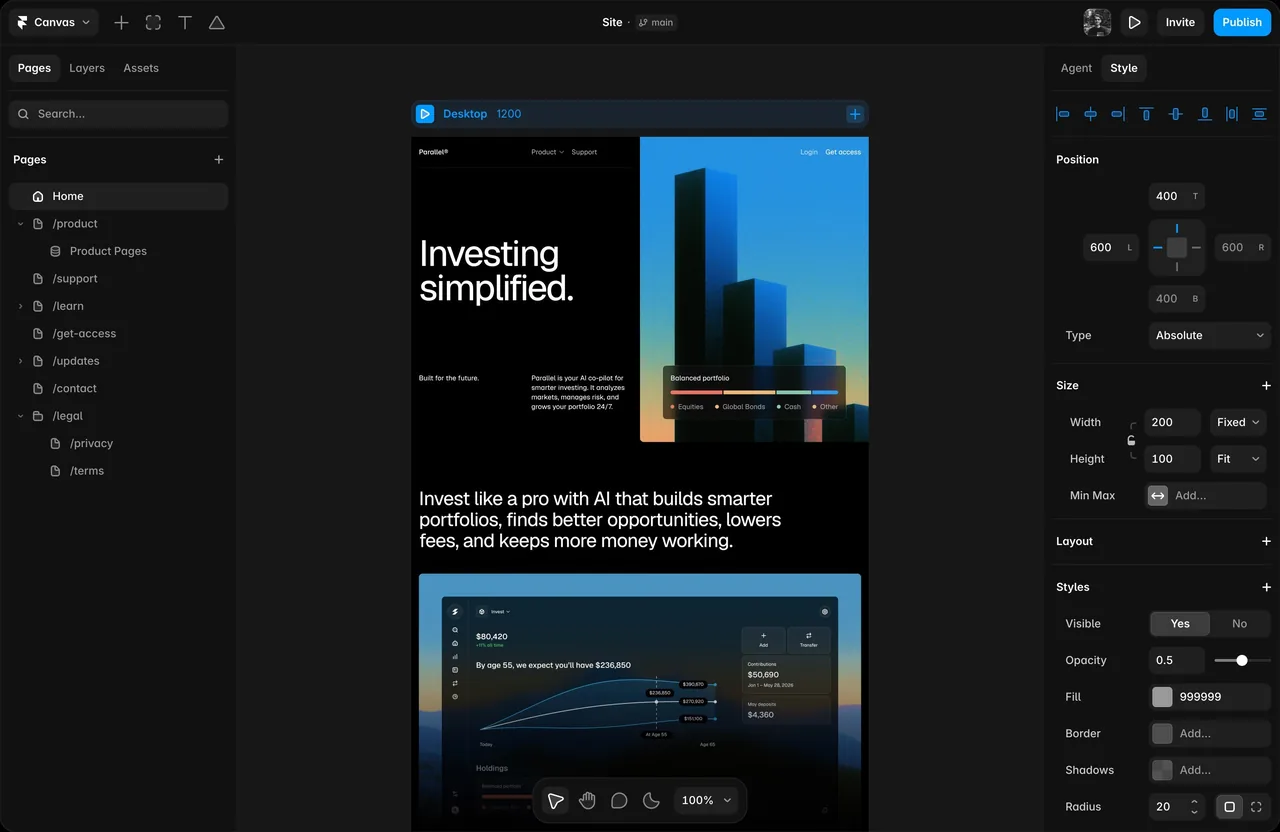Click the align bottom icon

pos(1205,114)
